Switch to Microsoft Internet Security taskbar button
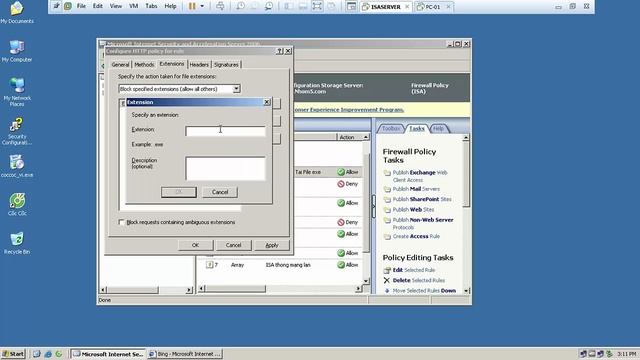This screenshot has width=640, height=360. click(x=108, y=354)
